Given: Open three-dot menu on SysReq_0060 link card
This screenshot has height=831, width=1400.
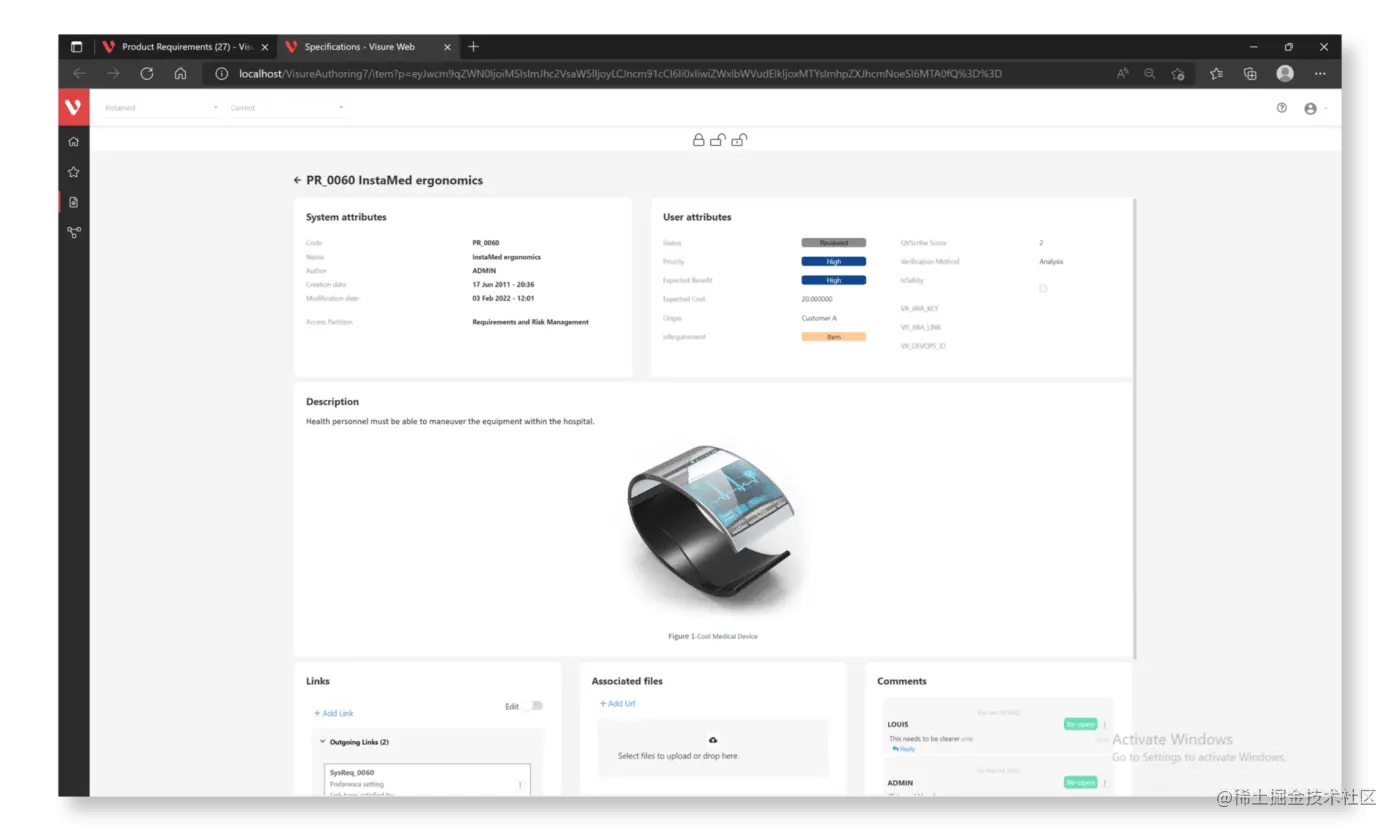Looking at the screenshot, I should [x=520, y=785].
